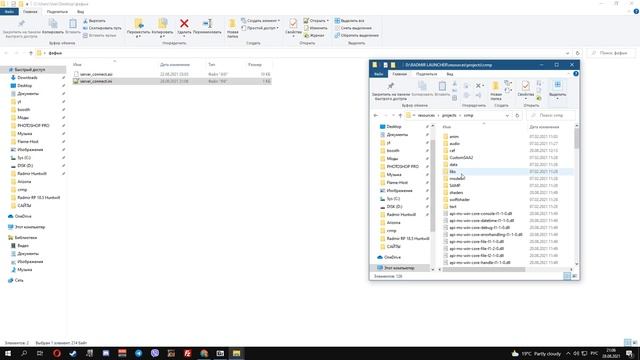Click the Telegram icon on the taskbar
This screenshot has height=360, width=640.
[x=138, y=353]
